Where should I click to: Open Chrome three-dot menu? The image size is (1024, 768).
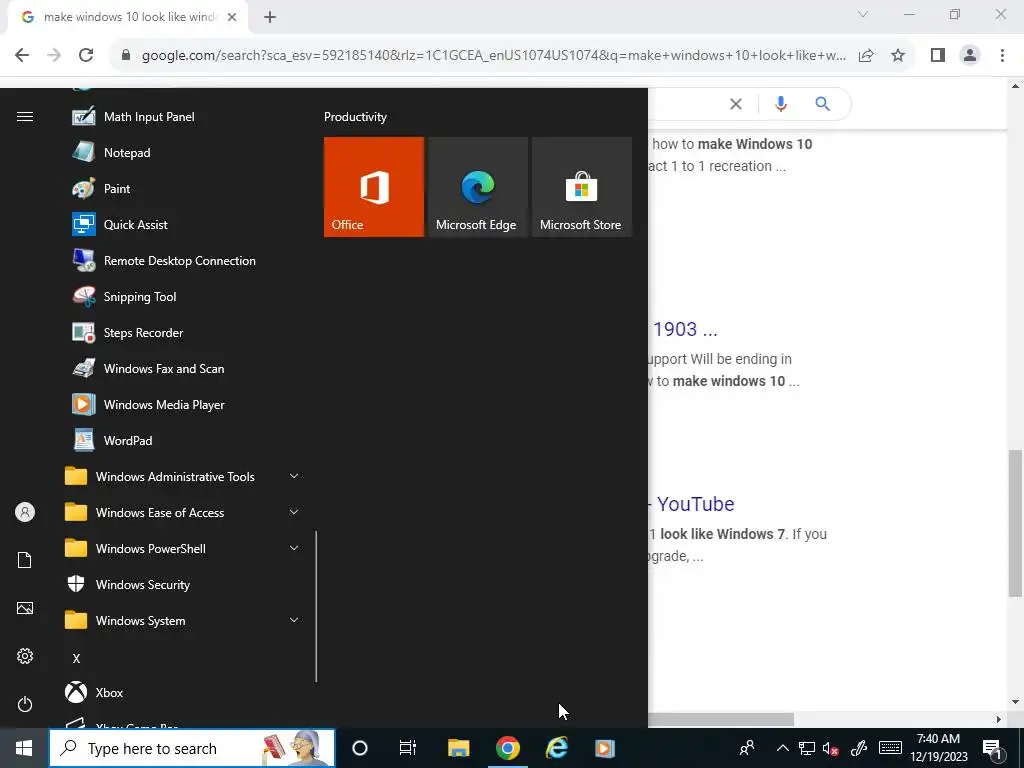(x=1002, y=55)
